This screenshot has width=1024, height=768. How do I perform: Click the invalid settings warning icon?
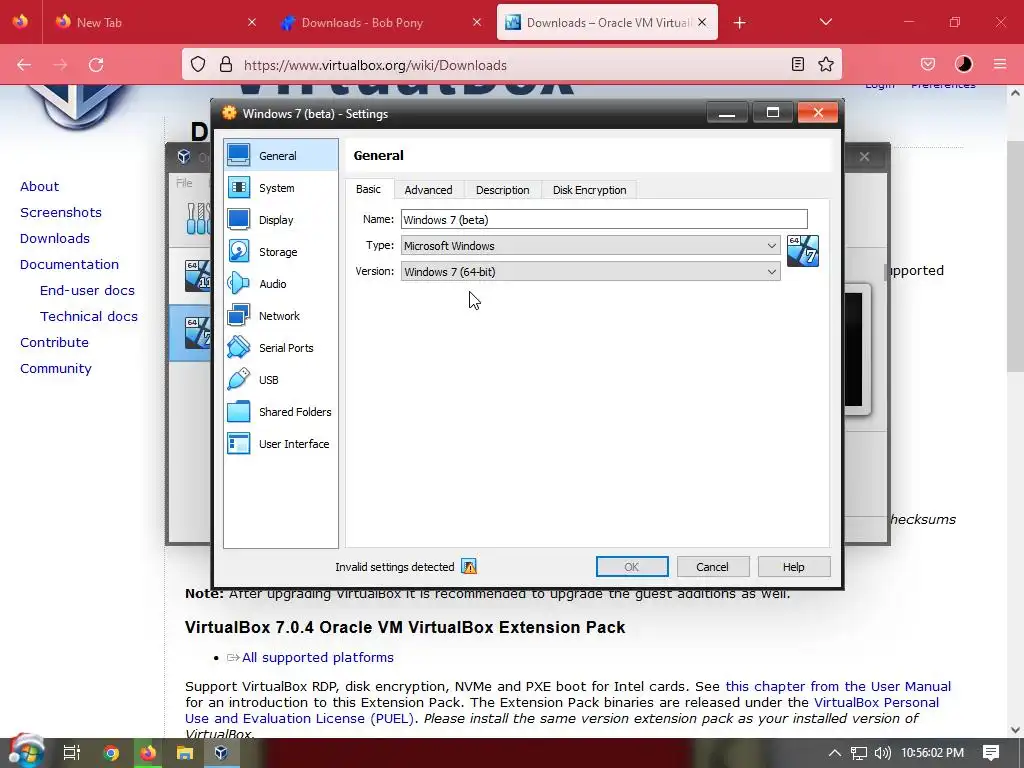469,566
